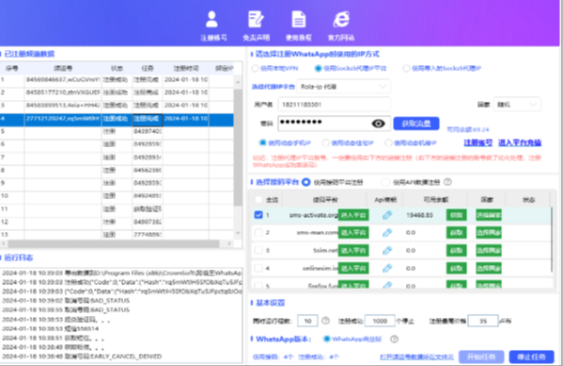
Task: Show the password with the eye icon
Action: (x=378, y=124)
